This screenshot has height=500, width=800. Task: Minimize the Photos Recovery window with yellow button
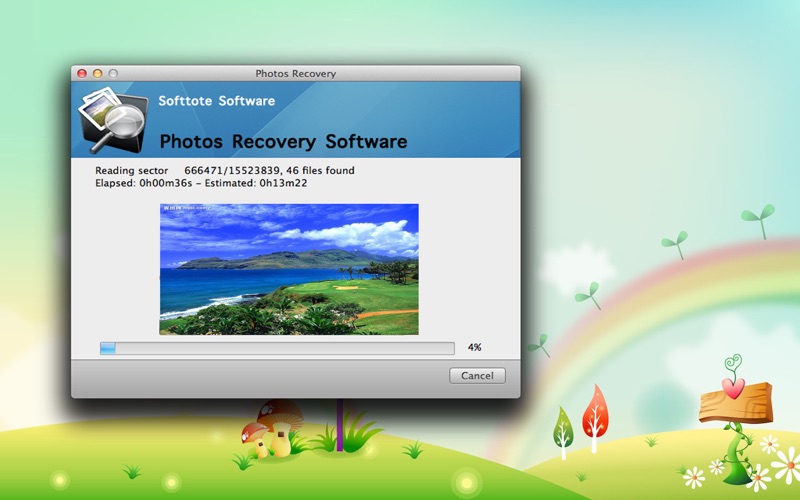(x=97, y=73)
